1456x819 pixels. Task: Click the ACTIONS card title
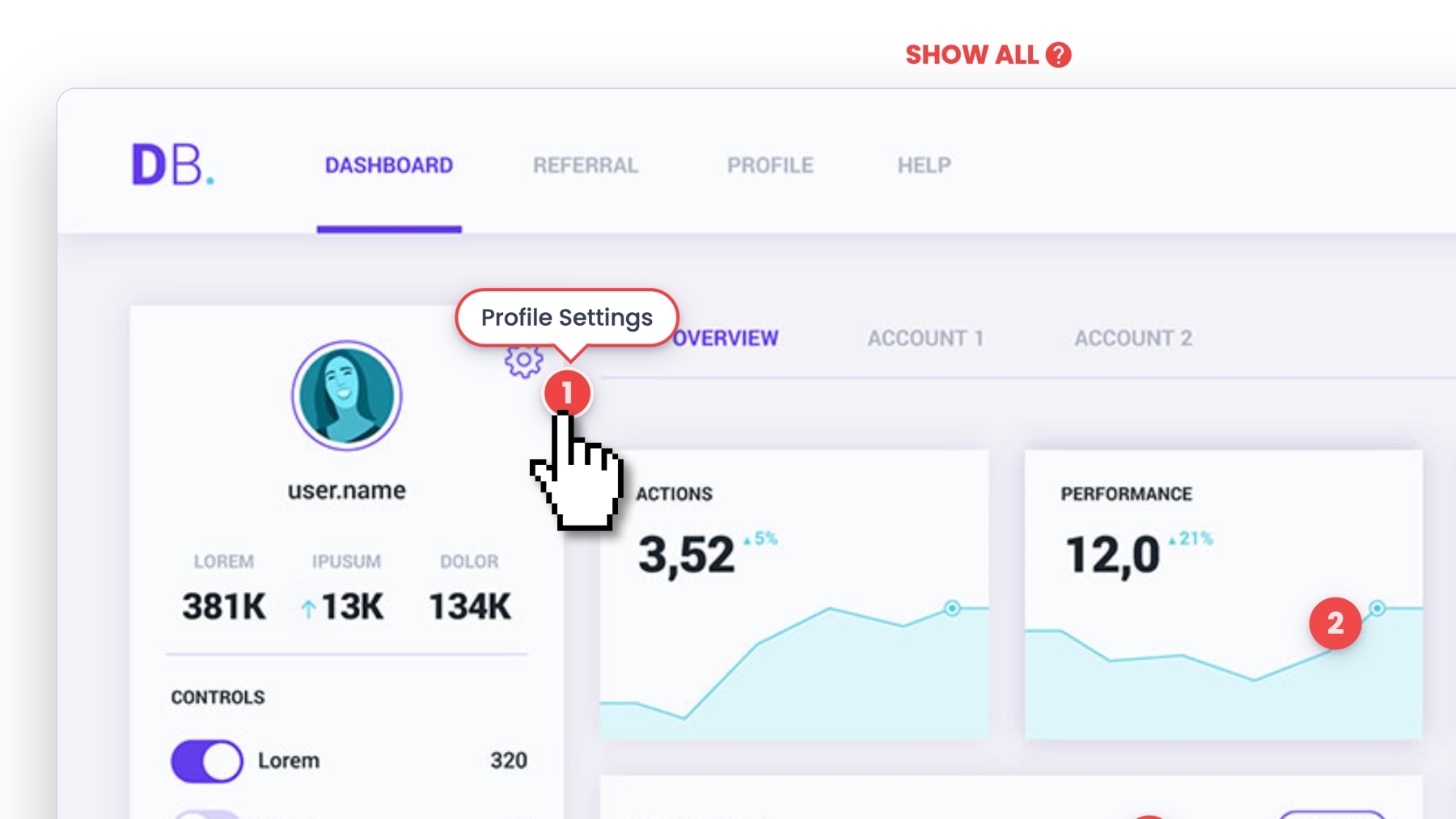click(674, 494)
